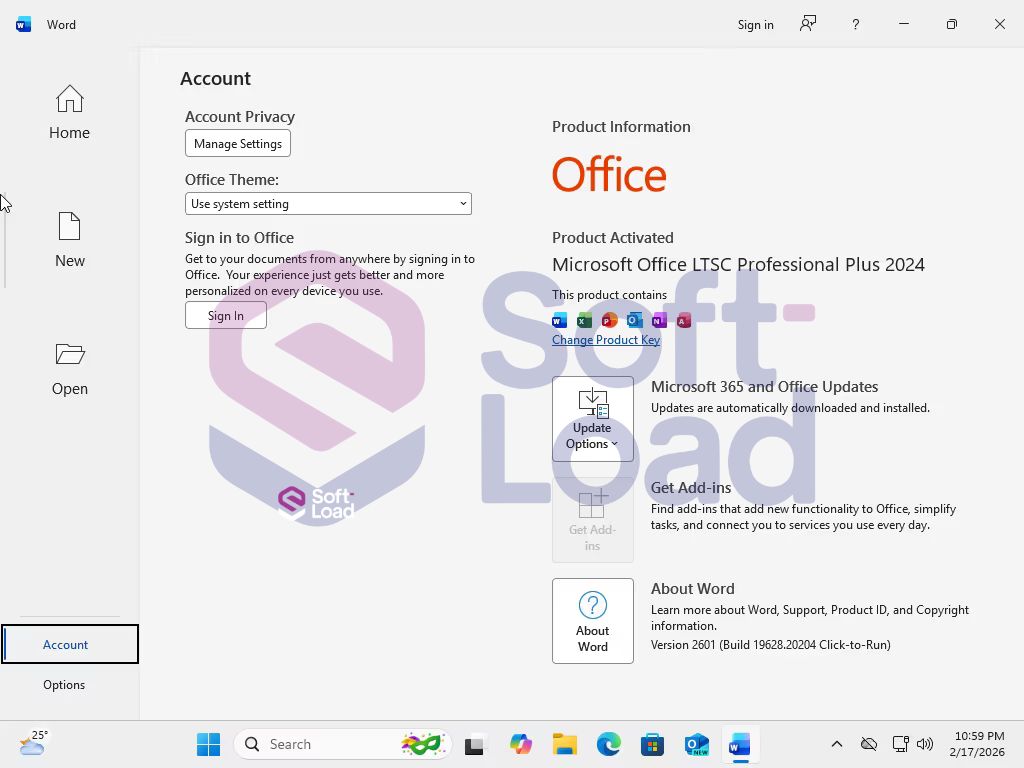Open the Update Options dropdown button
Viewport: 1024px width, 768px height.
pos(593,419)
